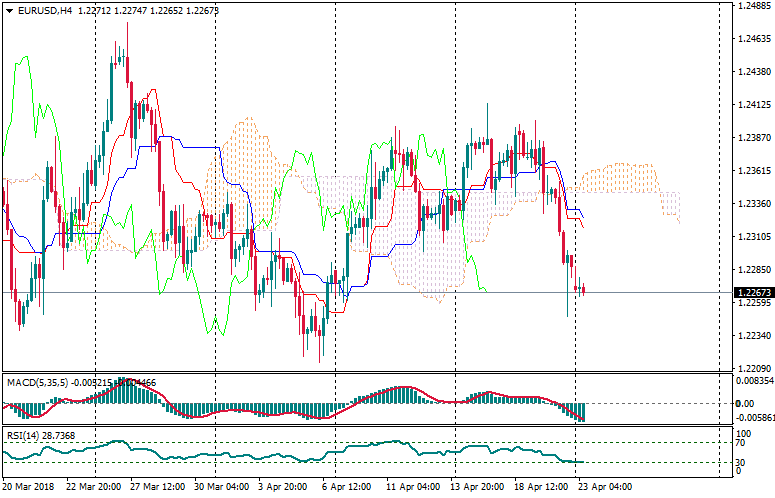Image resolution: width=775 pixels, height=498 pixels.
Task: Click the RSI 30 oversold level label
Action: [x=741, y=434]
